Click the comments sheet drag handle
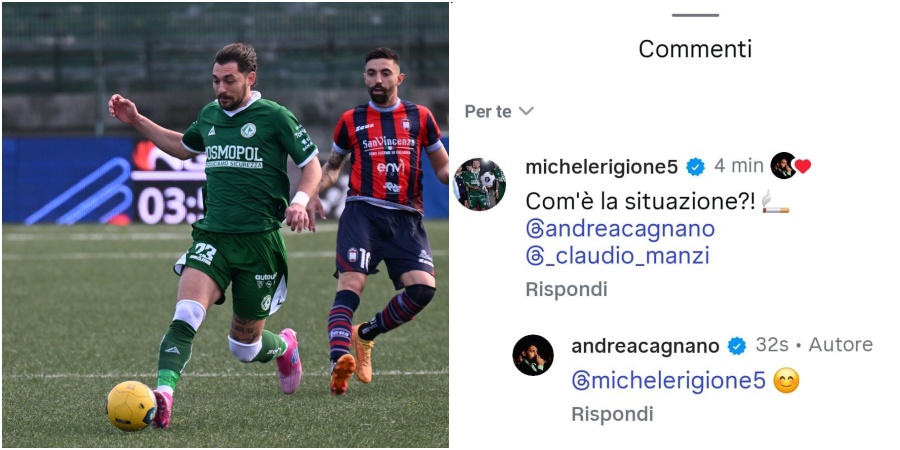Viewport: 900px width, 450px height. point(695,15)
